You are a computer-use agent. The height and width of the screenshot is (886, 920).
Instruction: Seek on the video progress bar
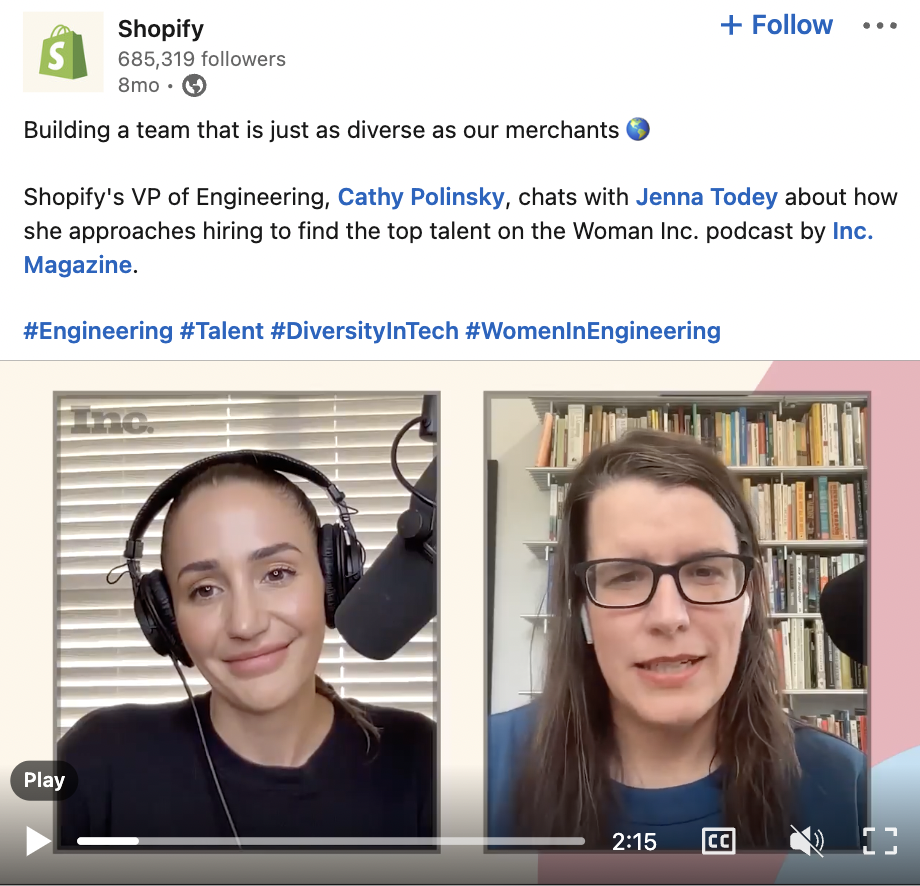tap(331, 841)
